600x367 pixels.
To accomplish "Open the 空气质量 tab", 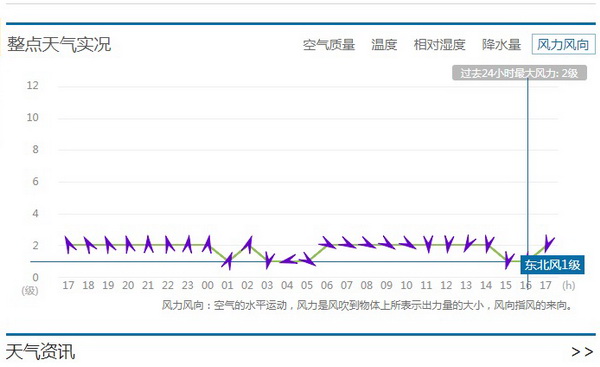I will coord(329,45).
